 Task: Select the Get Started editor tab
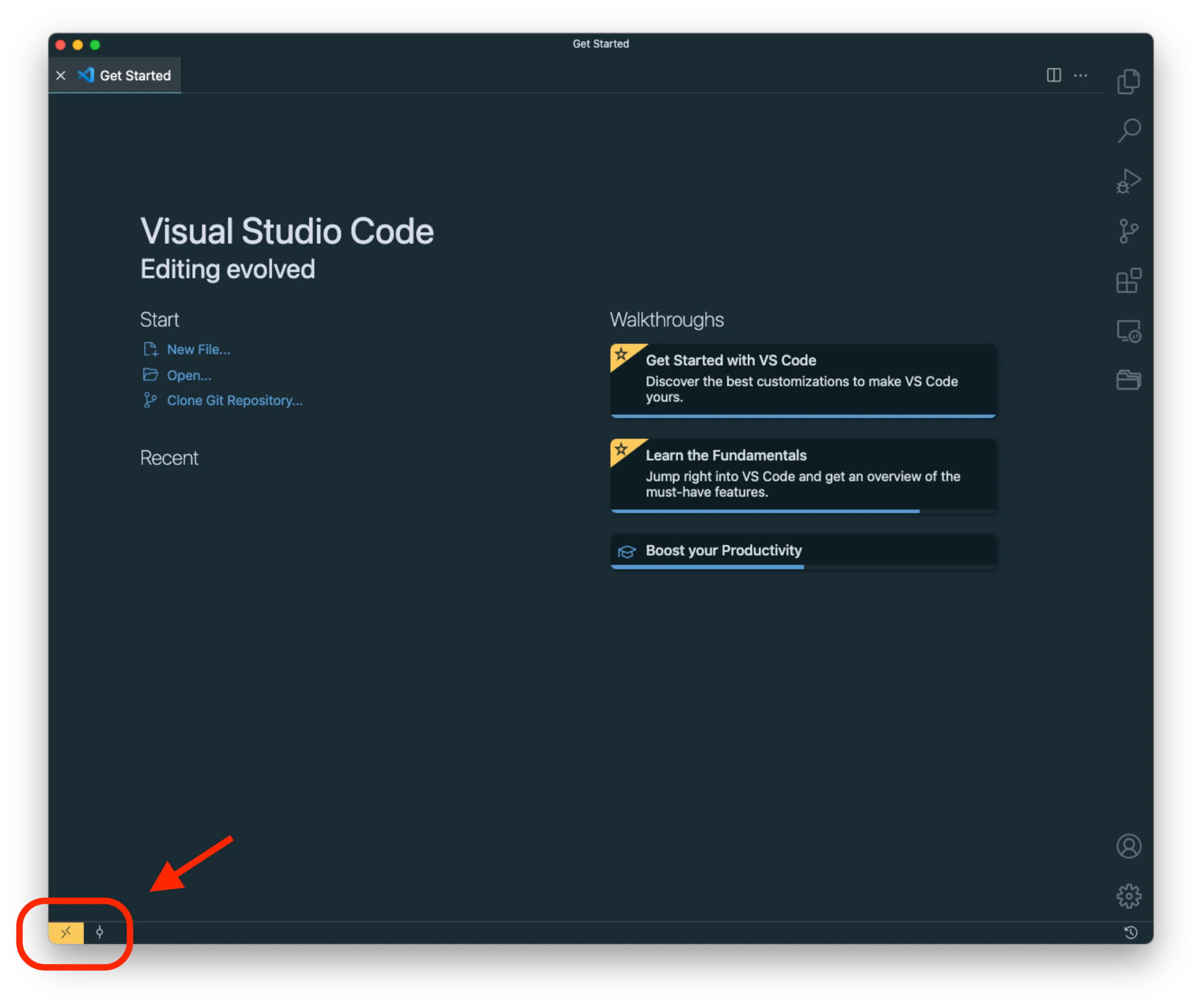coord(115,75)
